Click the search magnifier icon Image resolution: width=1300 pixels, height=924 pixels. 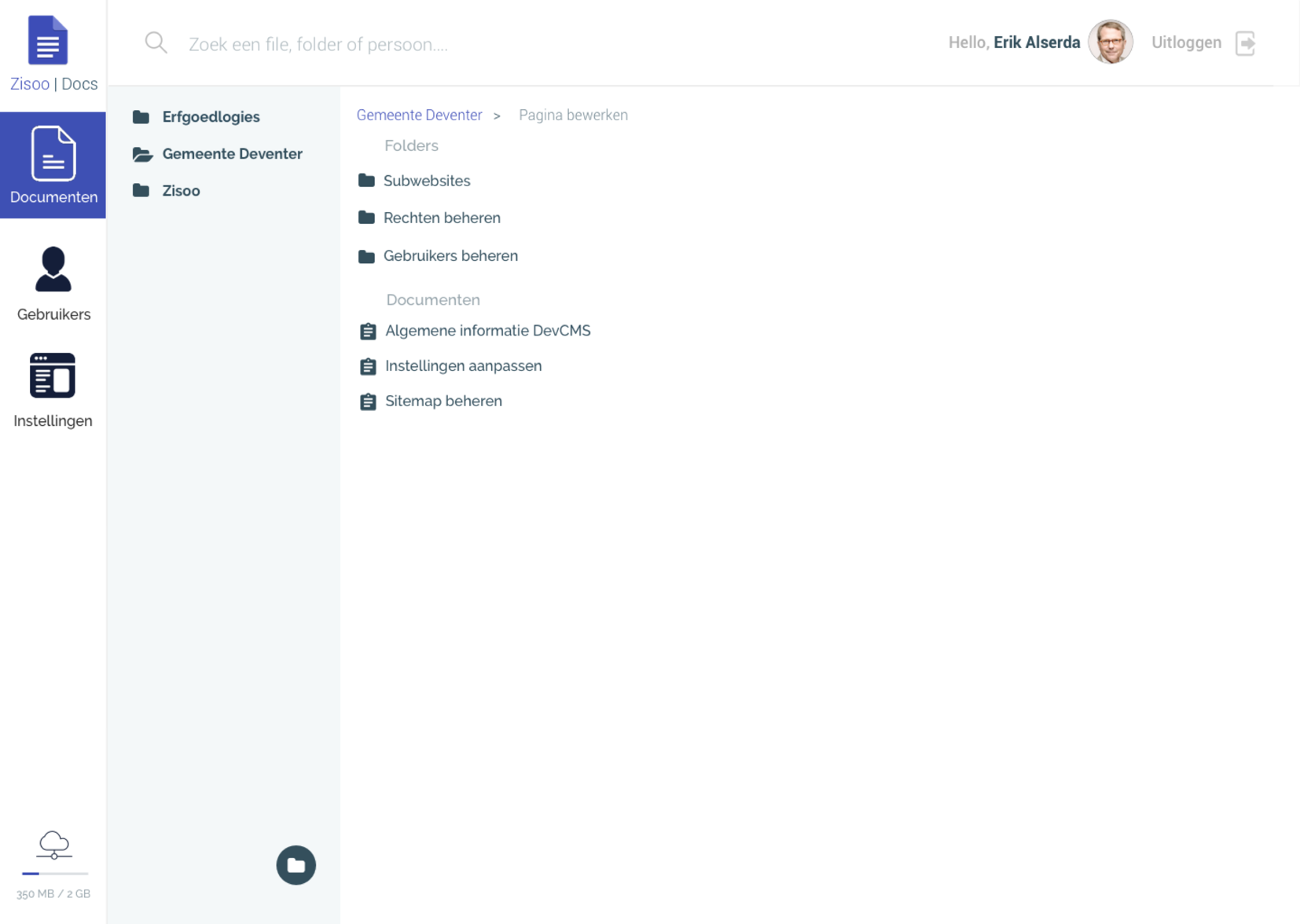pyautogui.click(x=156, y=43)
